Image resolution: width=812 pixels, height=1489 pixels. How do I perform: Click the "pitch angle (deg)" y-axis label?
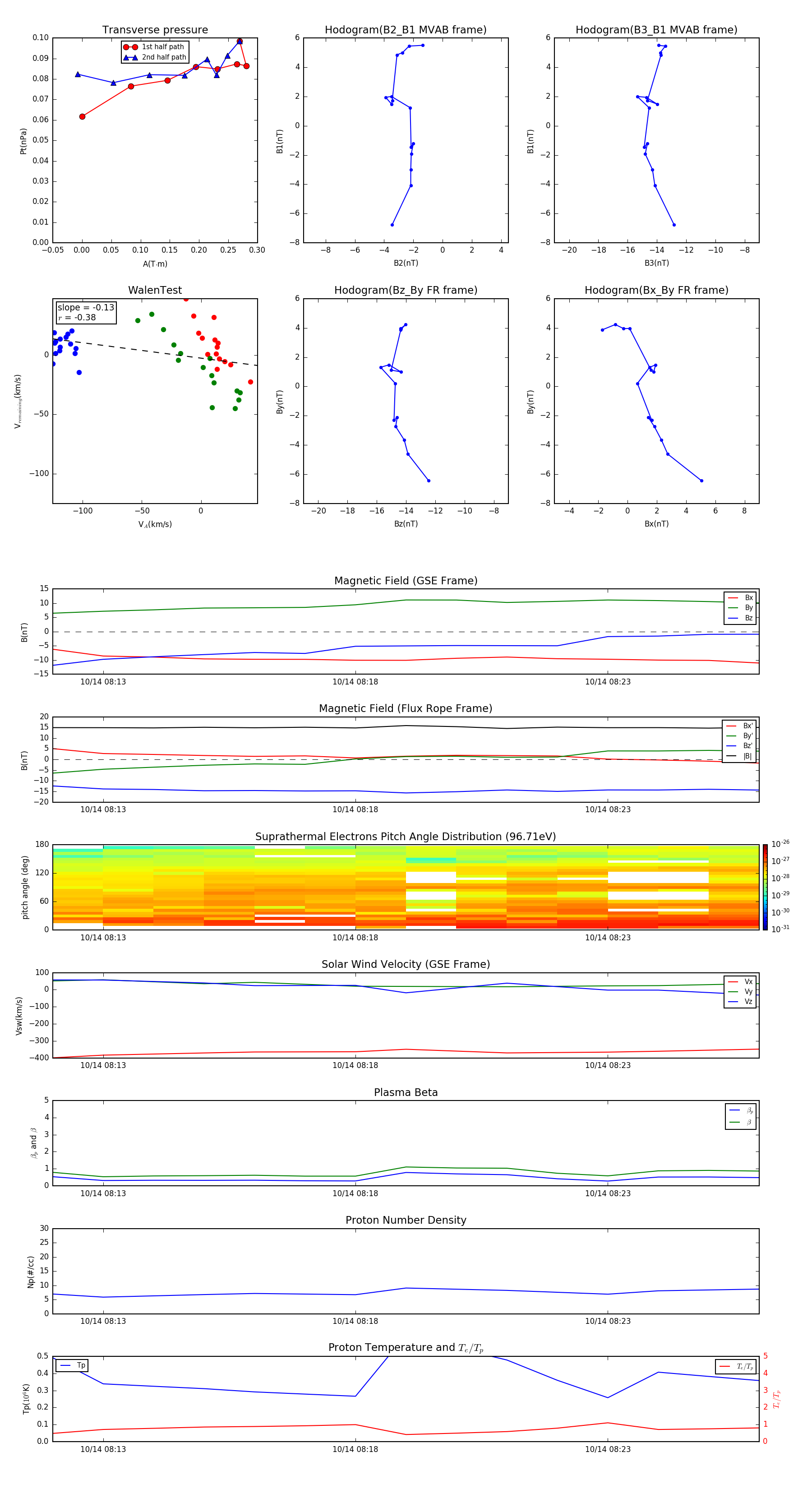(25, 887)
